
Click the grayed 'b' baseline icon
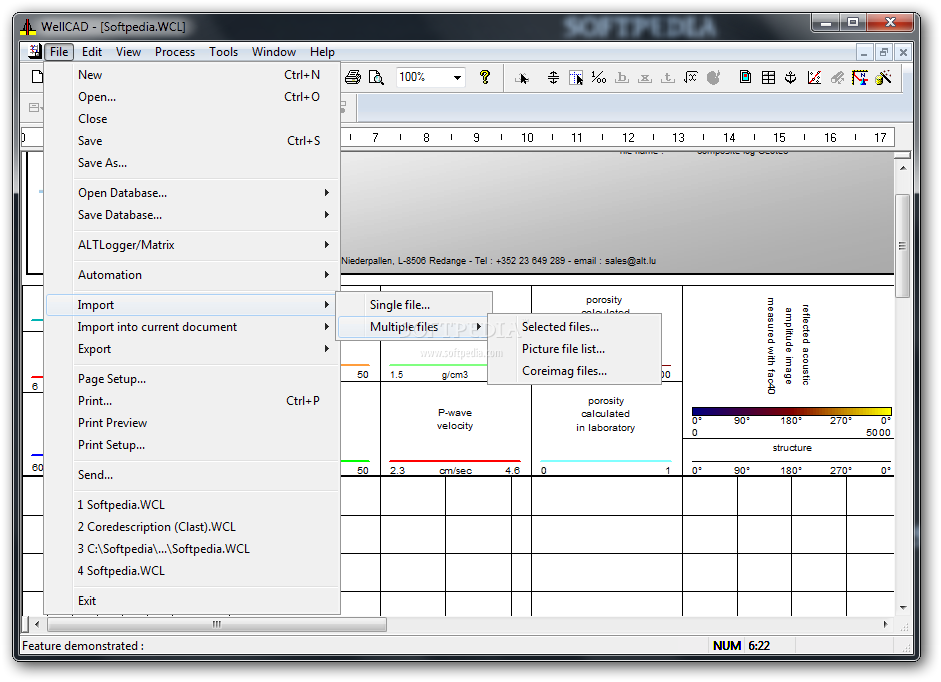[622, 77]
